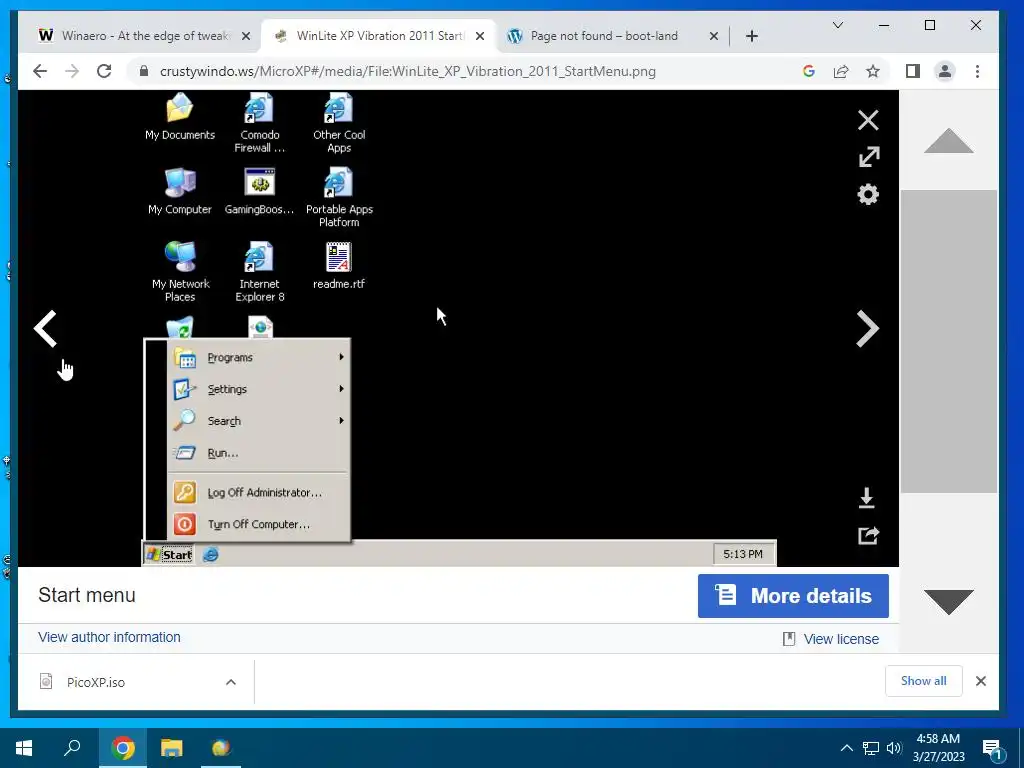Click the scroll up triangle of the page scrollbar
Image resolution: width=1024 pixels, height=768 pixels.
click(948, 141)
